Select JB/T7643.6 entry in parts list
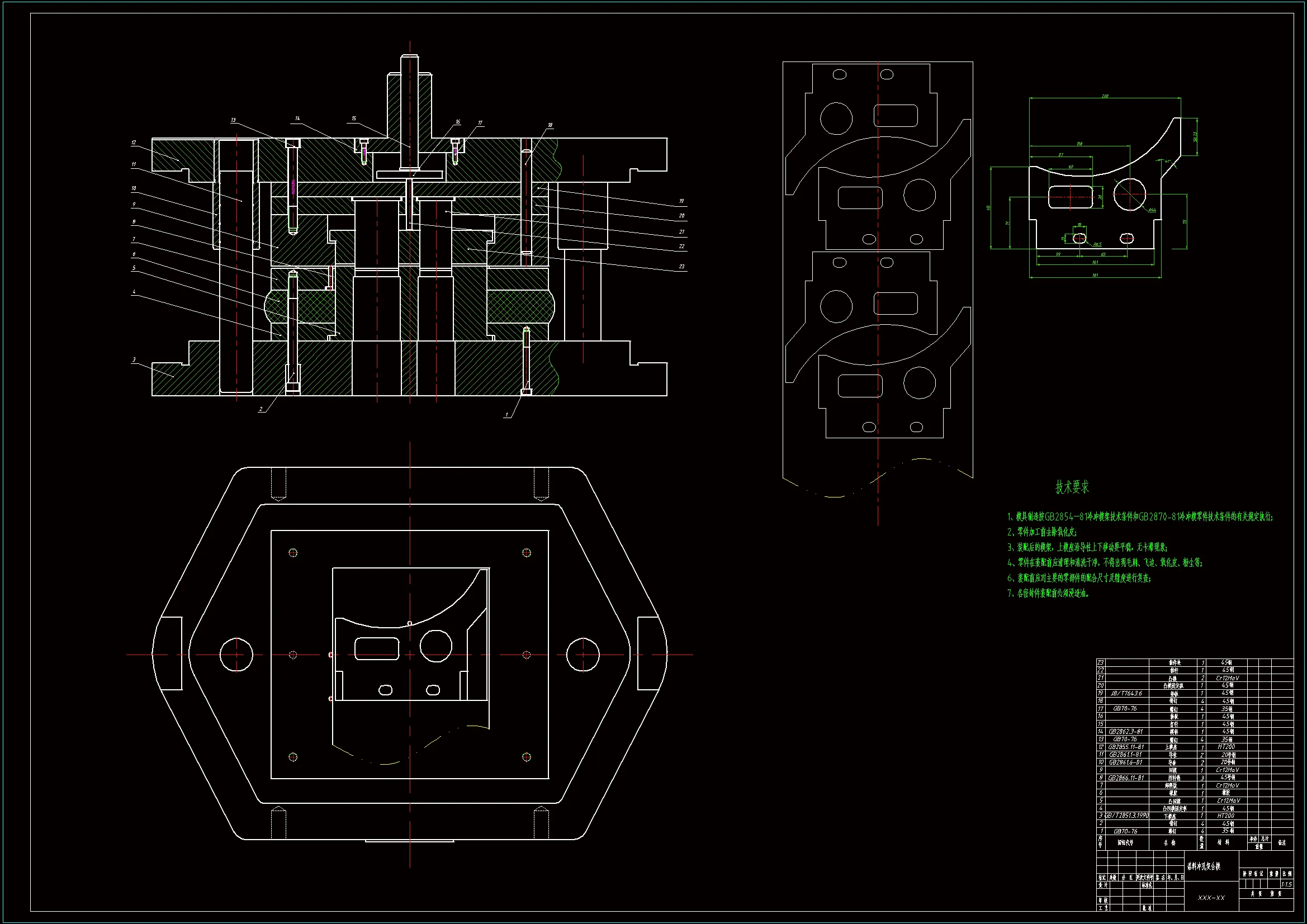The width and height of the screenshot is (1307, 924). click(x=1125, y=694)
